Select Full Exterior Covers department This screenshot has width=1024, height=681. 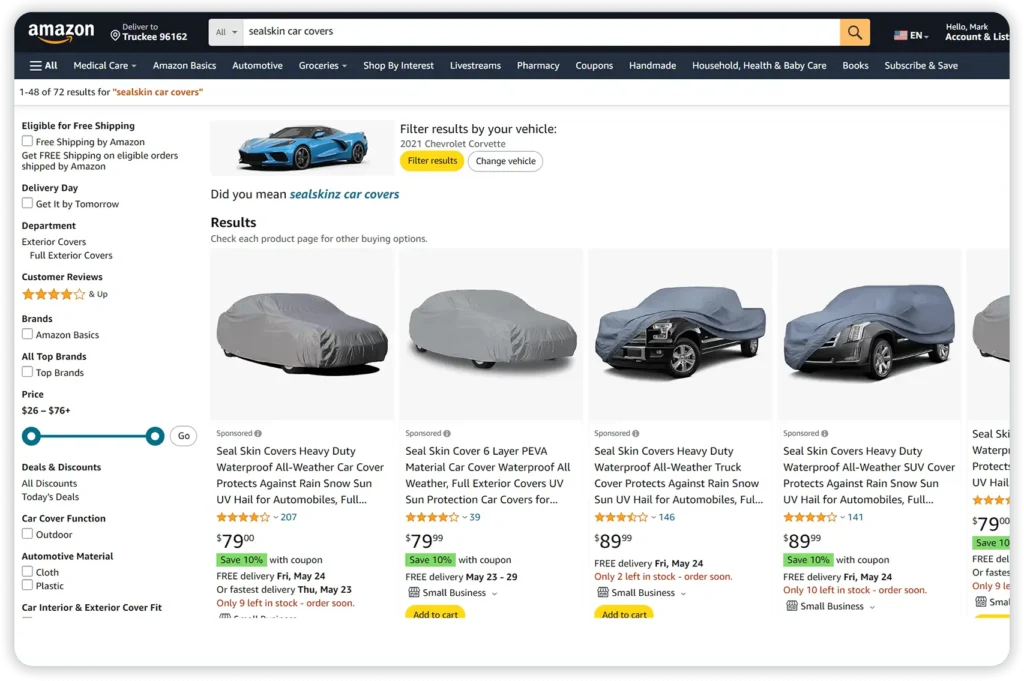71,255
